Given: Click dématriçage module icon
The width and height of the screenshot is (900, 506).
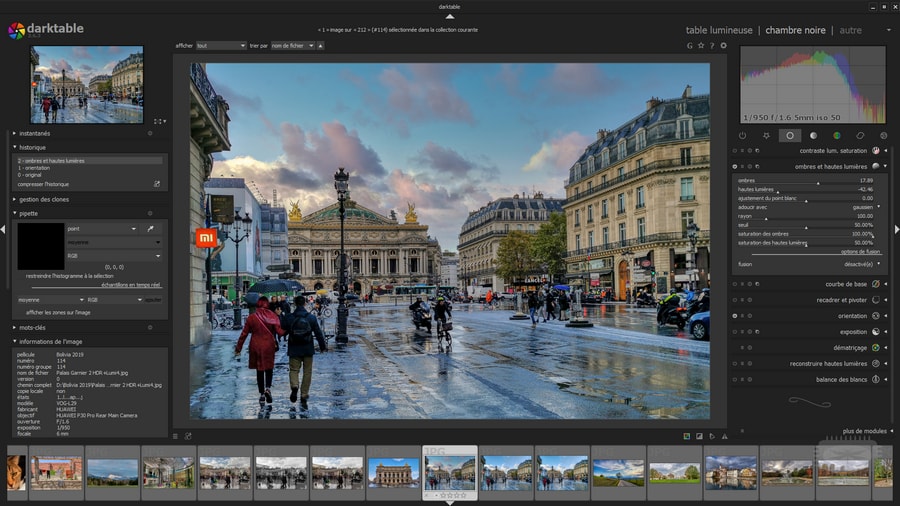Looking at the screenshot, I should click(875, 348).
